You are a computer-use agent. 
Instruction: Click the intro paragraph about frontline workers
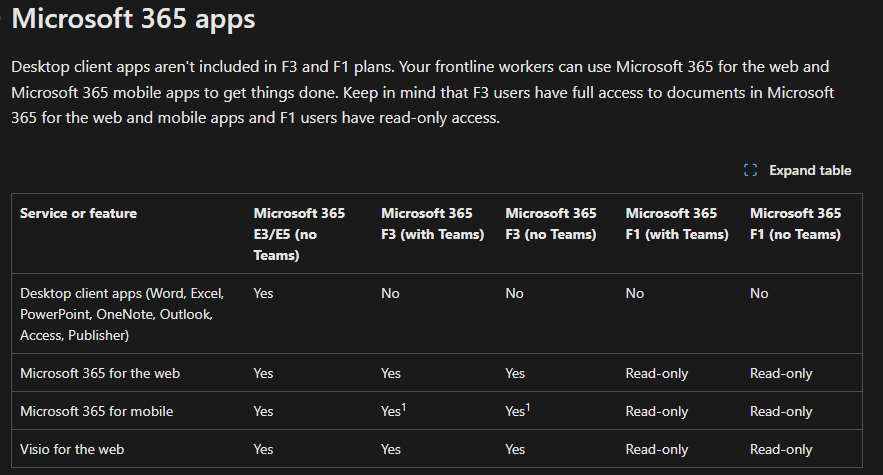422,92
